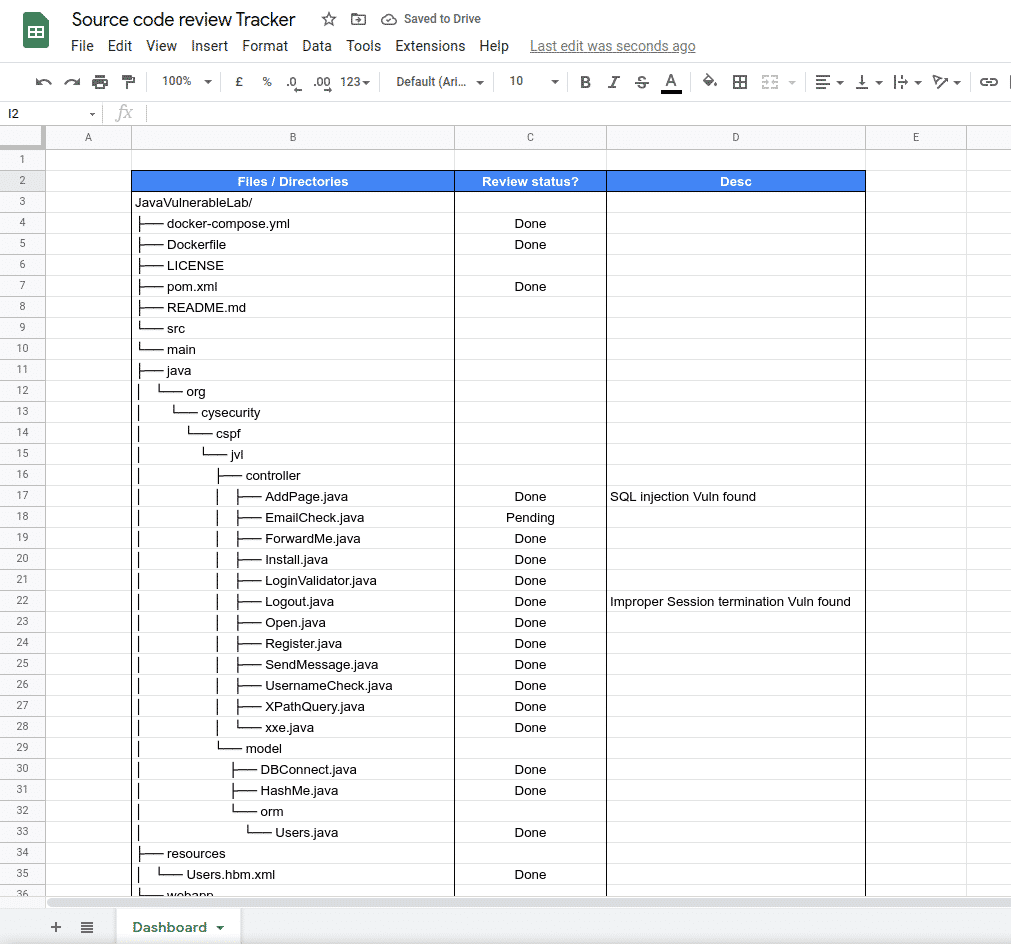Insert a link with the chain icon
1011x944 pixels.
988,82
